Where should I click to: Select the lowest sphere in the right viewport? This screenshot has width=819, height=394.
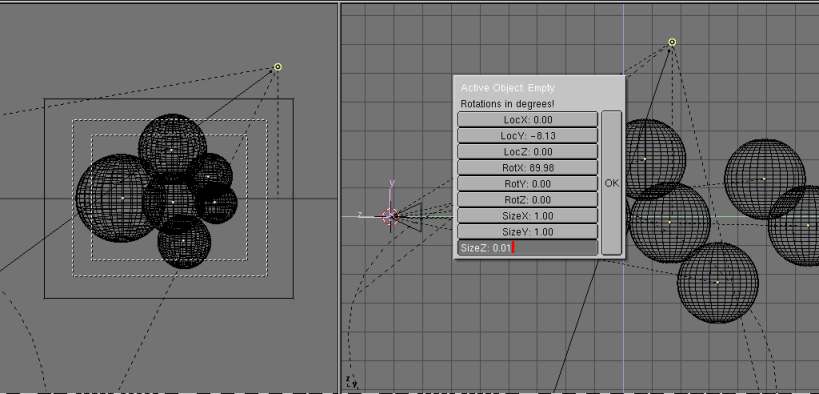tap(718, 282)
